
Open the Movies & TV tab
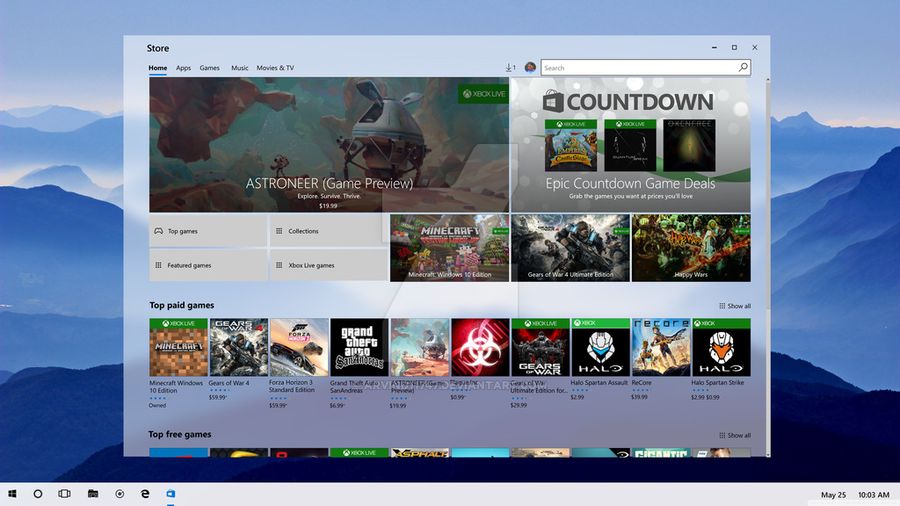275,68
